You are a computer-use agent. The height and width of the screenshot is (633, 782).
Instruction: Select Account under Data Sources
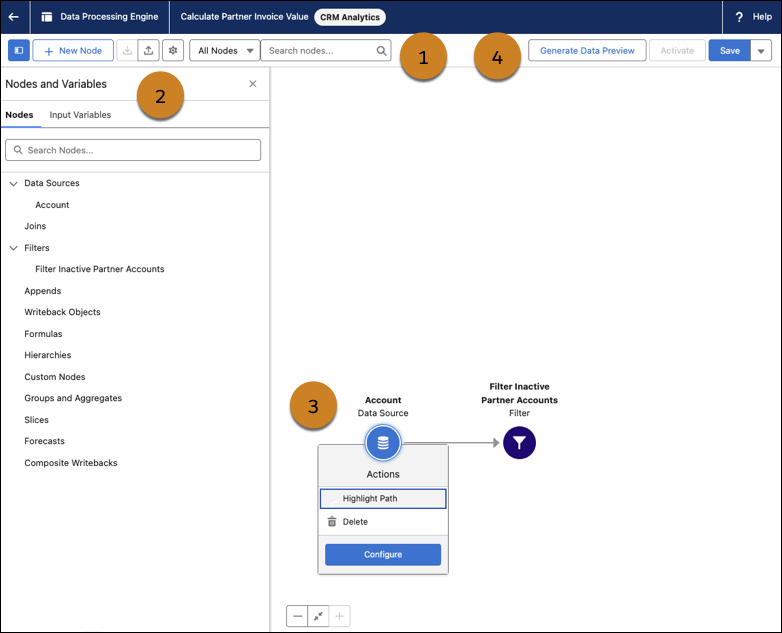(x=52, y=205)
